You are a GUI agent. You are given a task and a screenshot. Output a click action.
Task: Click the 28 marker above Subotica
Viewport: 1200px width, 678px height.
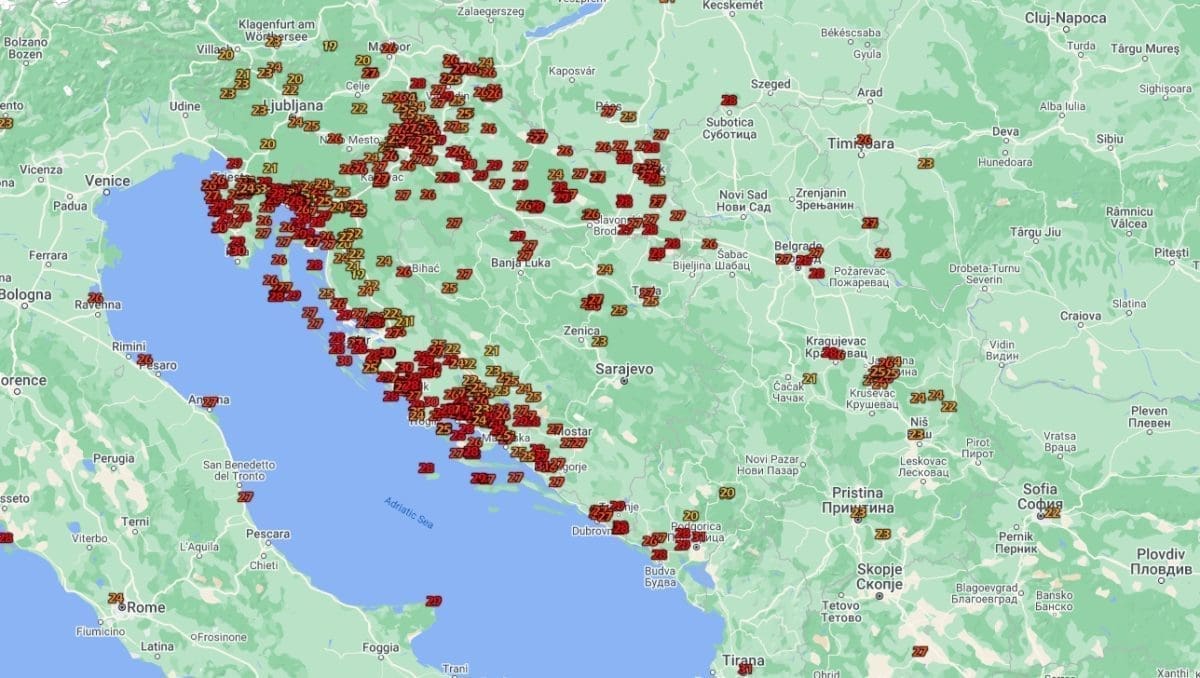click(x=728, y=100)
